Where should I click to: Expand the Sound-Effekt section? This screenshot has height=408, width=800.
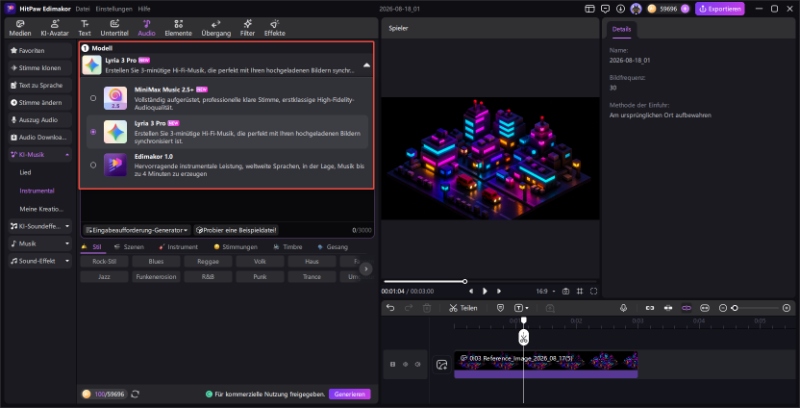[67, 261]
